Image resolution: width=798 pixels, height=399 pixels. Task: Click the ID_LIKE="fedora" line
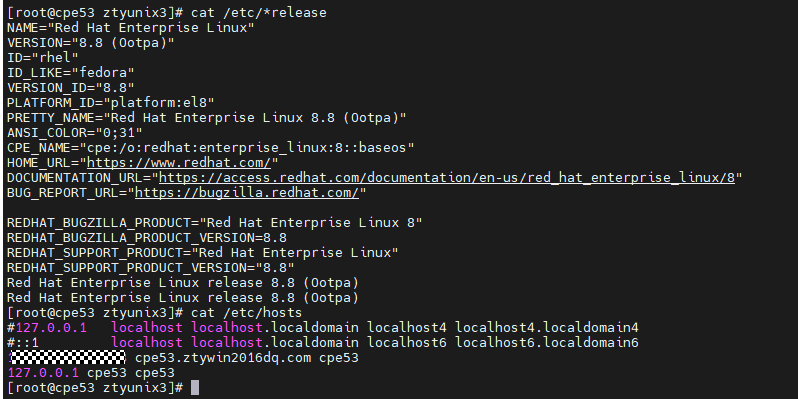(x=71, y=73)
